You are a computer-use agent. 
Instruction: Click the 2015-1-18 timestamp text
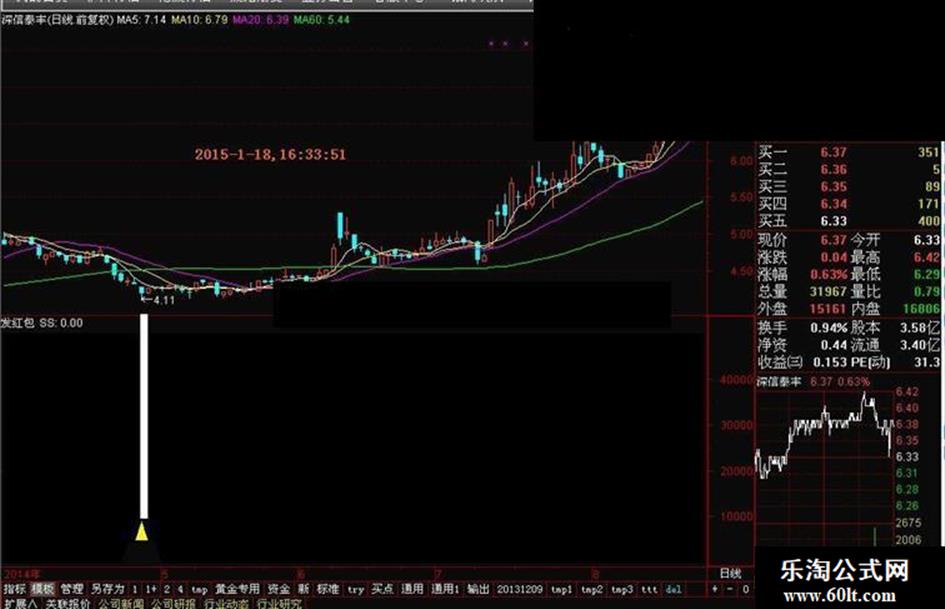(x=270, y=154)
